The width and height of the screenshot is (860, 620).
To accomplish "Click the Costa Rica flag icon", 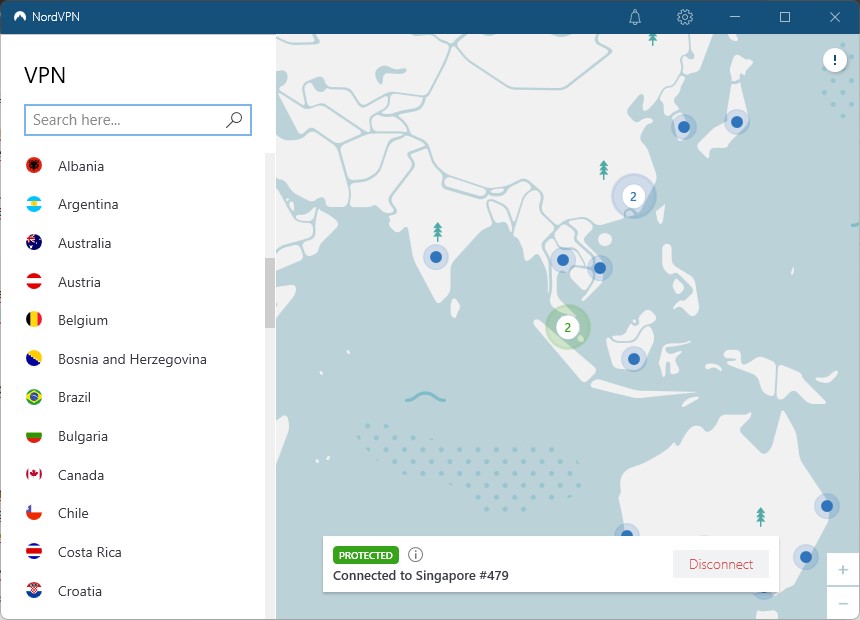I will (34, 551).
